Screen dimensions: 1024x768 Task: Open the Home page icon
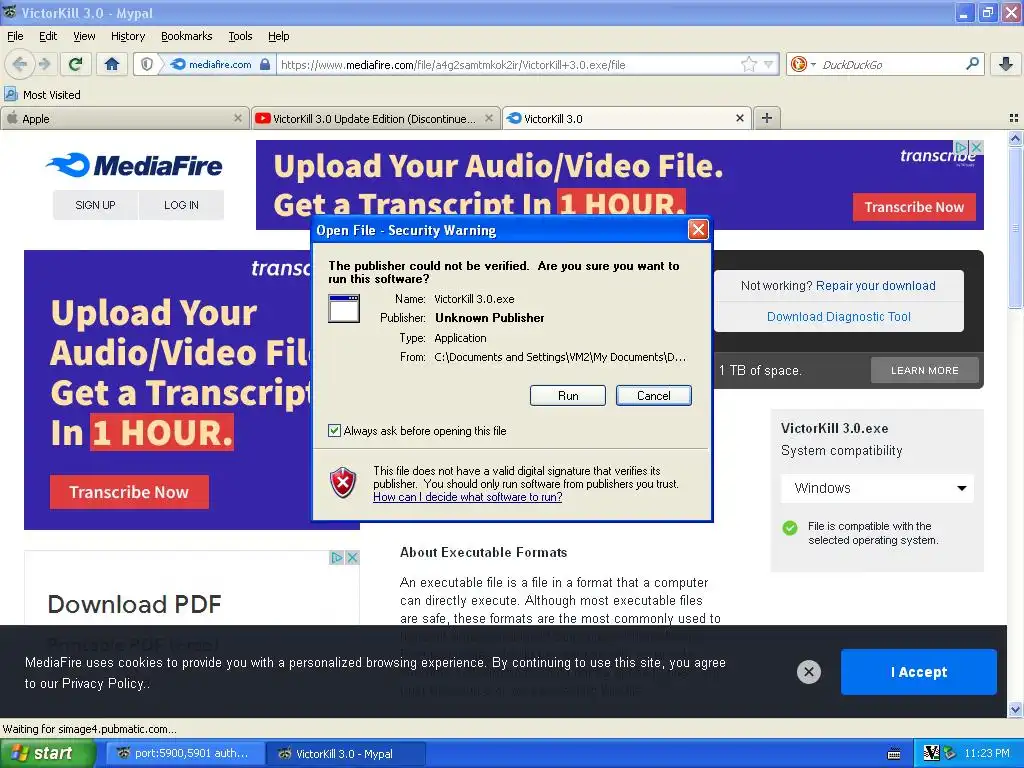tap(112, 64)
